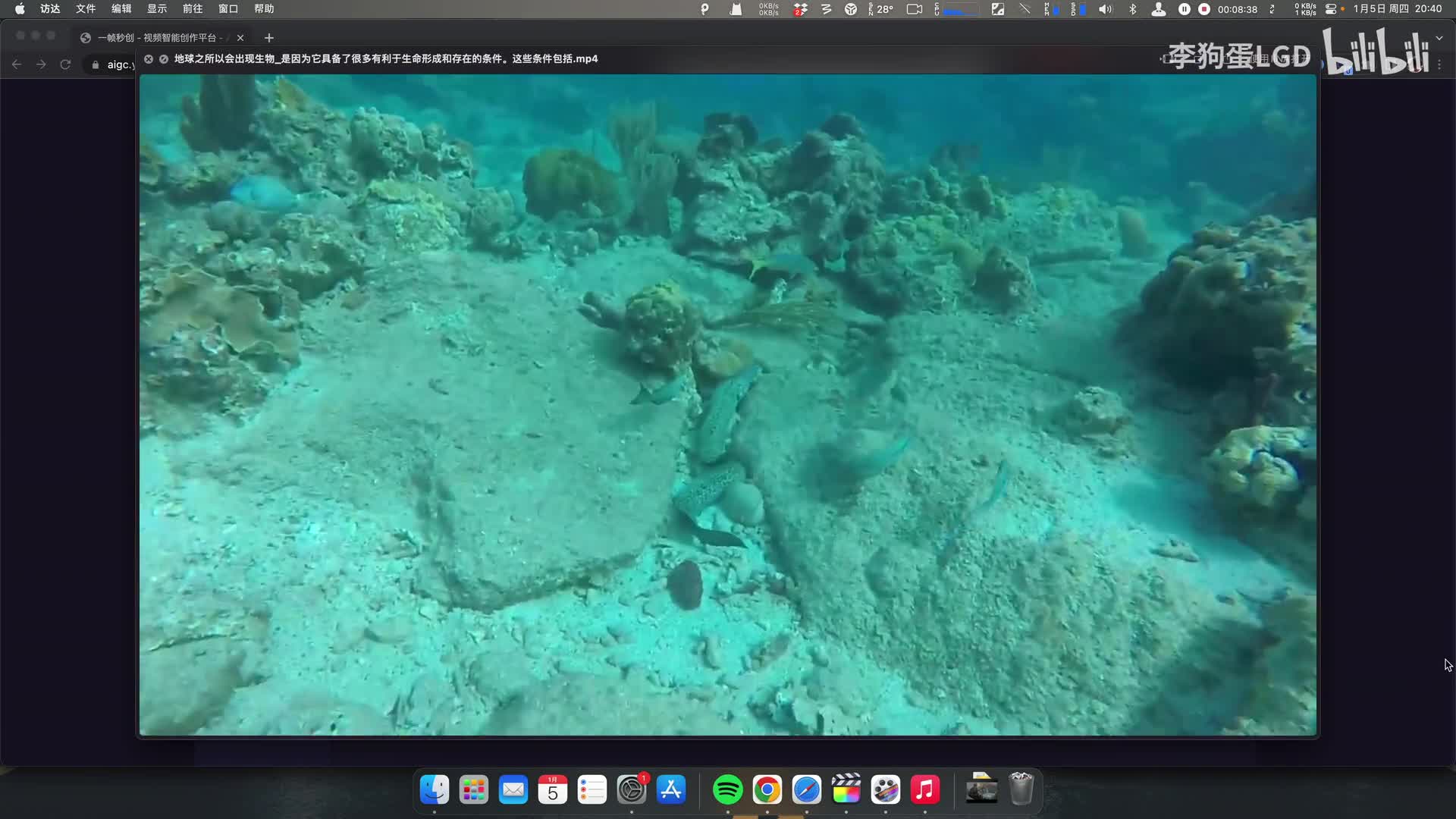Open Chrome three-dot options menu
The width and height of the screenshot is (1456, 819).
pos(1439,64)
